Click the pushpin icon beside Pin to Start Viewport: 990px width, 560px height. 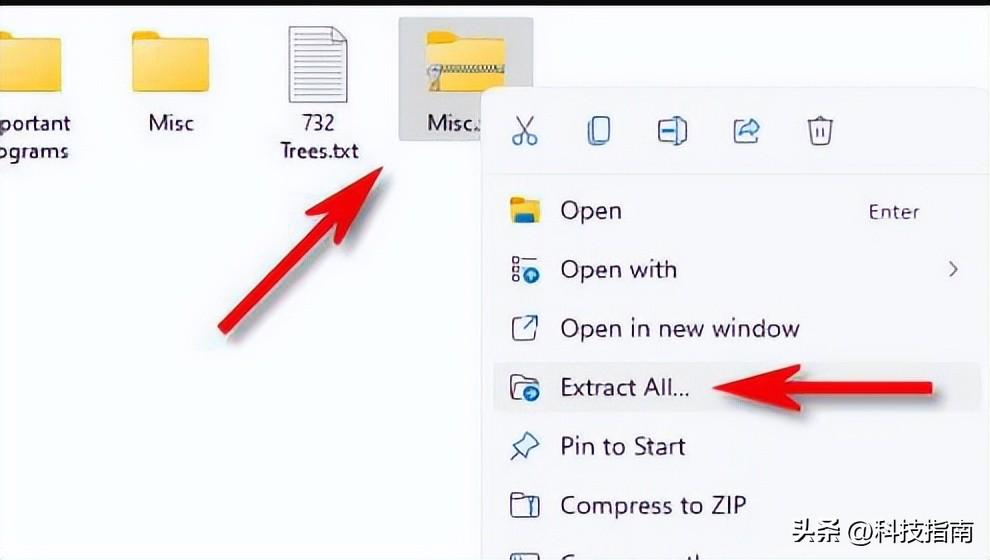pos(525,446)
